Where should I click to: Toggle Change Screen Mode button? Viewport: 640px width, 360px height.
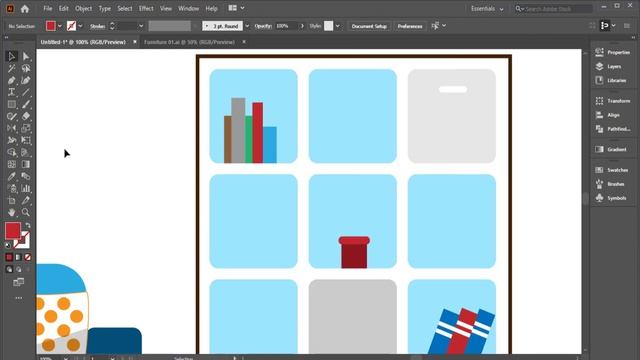(18, 282)
